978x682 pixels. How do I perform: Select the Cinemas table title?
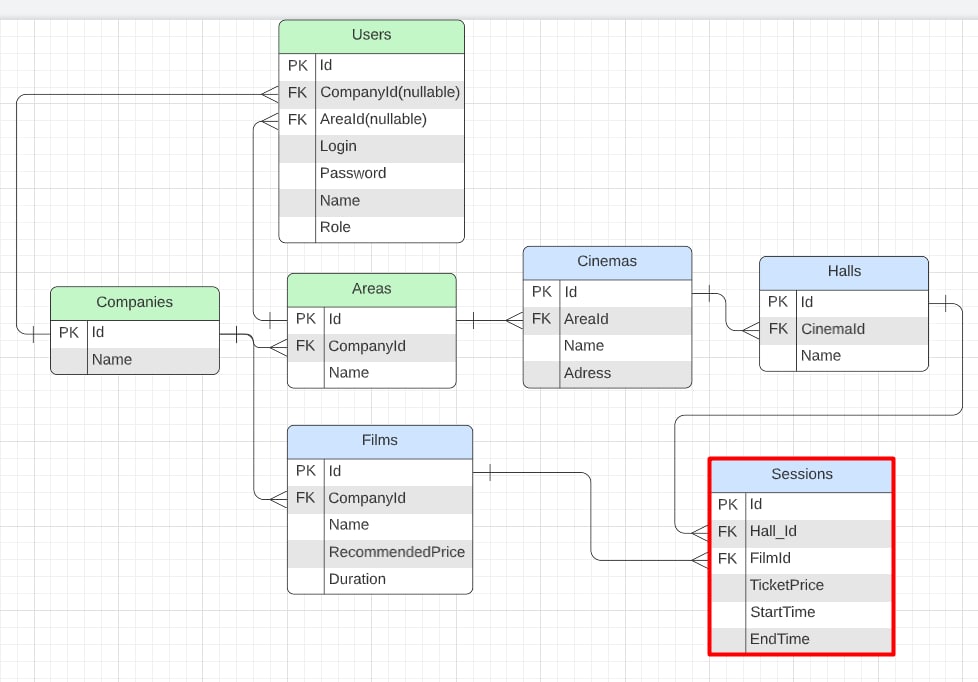(606, 261)
